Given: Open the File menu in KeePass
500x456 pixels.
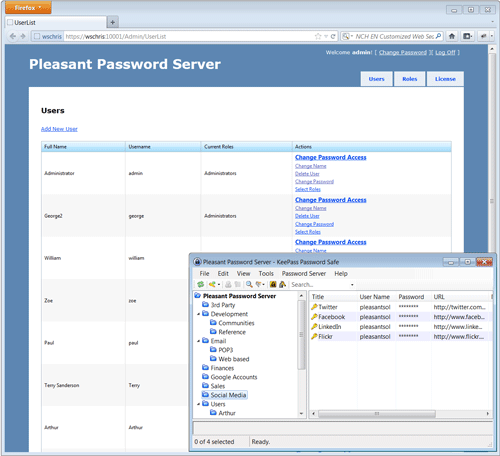Looking at the screenshot, I should (x=204, y=274).
